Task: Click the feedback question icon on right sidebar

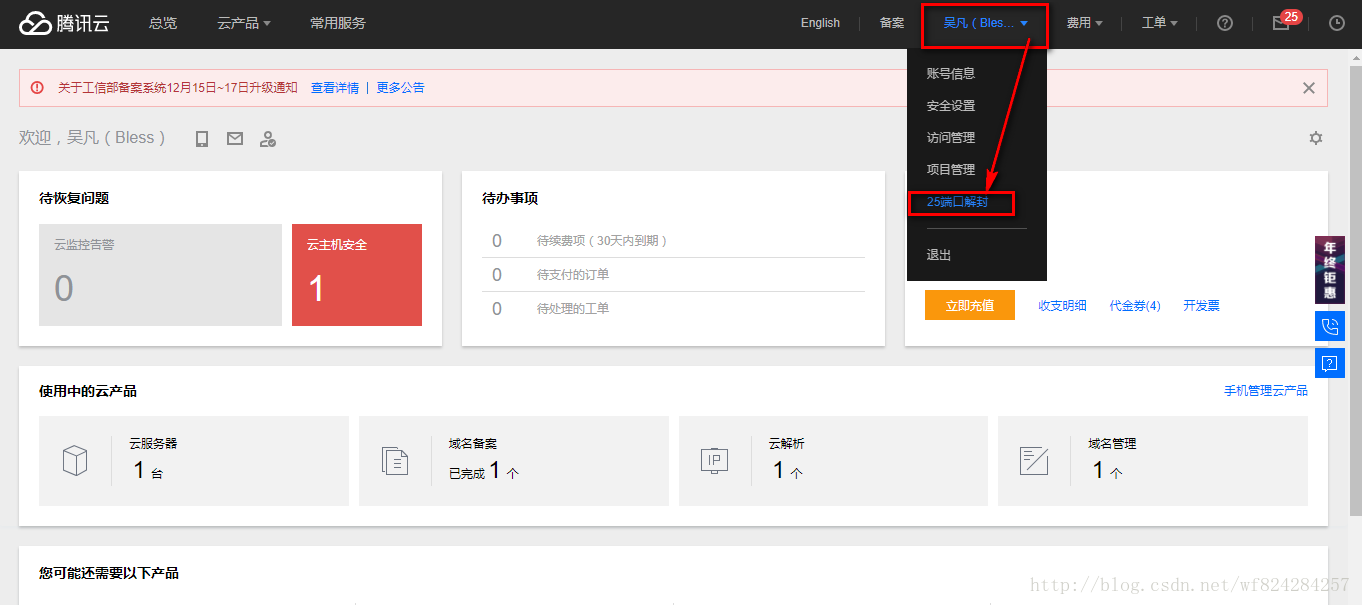Action: point(1330,362)
